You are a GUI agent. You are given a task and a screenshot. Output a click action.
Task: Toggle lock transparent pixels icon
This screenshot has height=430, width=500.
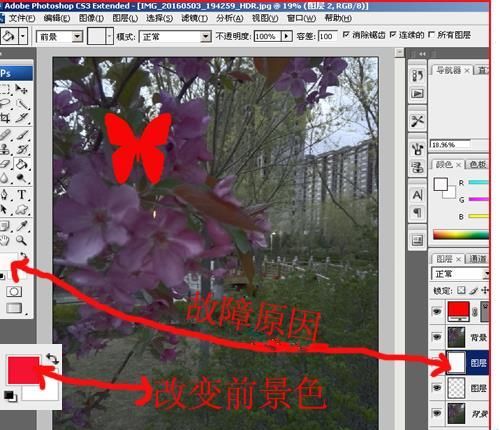pos(461,290)
